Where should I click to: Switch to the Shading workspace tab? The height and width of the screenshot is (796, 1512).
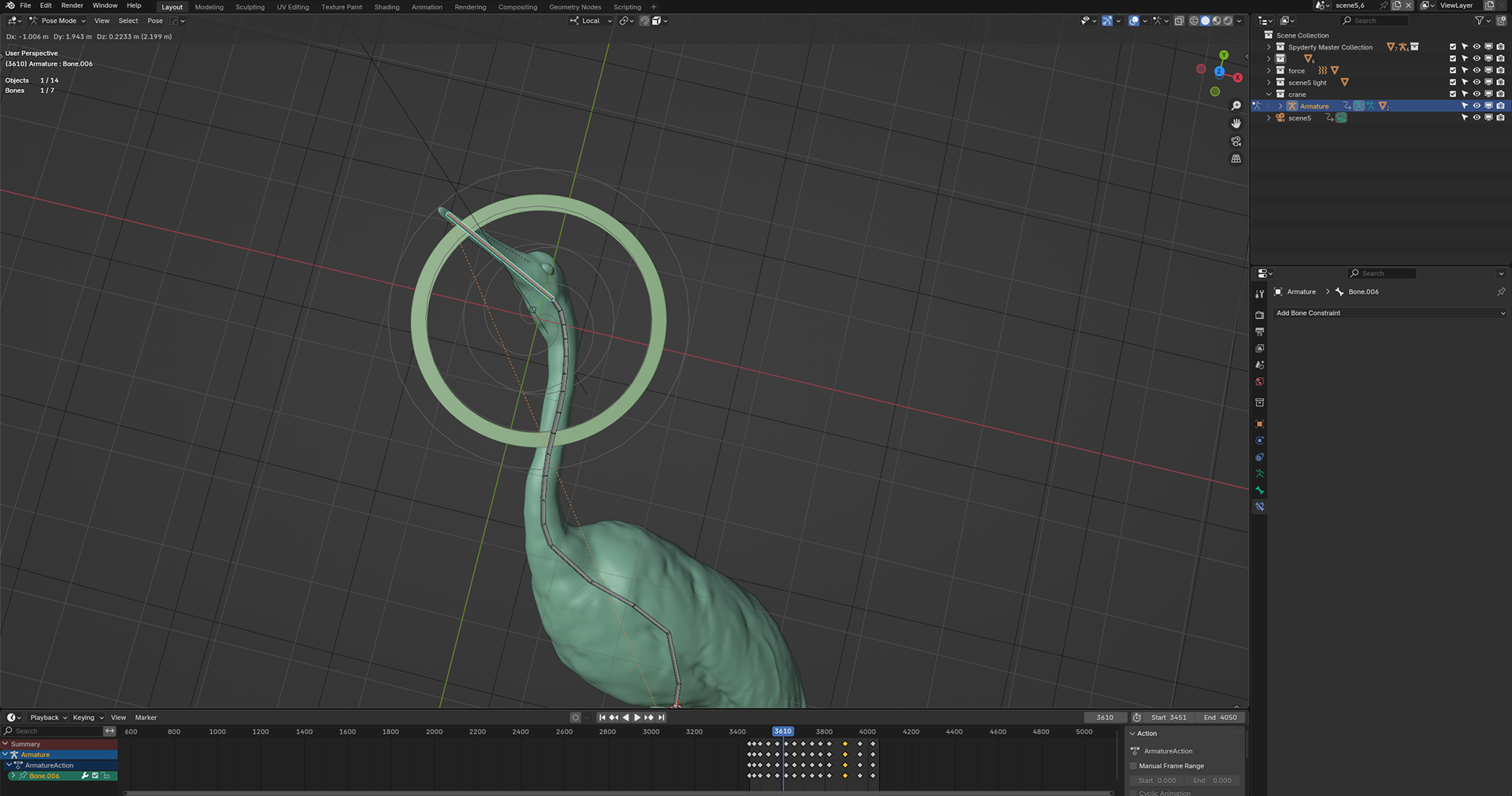pyautogui.click(x=387, y=7)
